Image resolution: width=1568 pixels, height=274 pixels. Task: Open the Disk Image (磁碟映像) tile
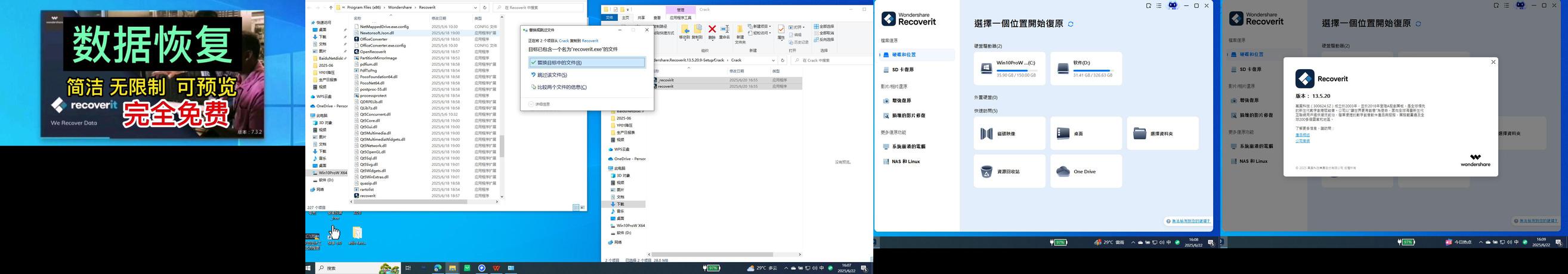coord(1009,133)
